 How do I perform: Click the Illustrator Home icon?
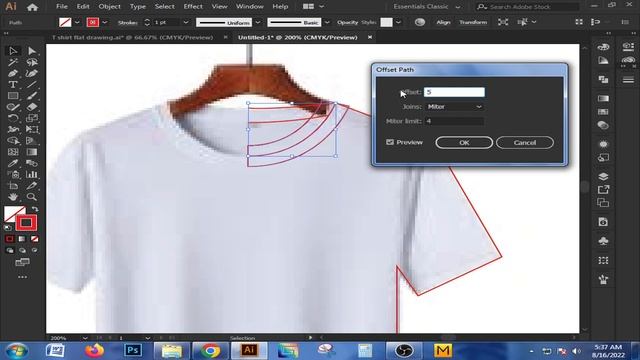click(32, 7)
